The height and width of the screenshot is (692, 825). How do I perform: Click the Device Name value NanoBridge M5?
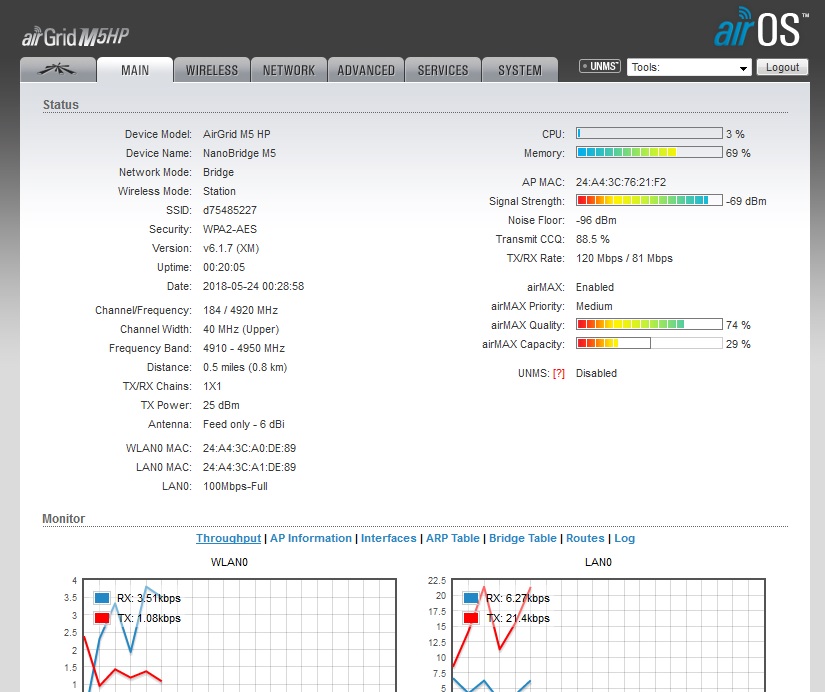(x=239, y=153)
